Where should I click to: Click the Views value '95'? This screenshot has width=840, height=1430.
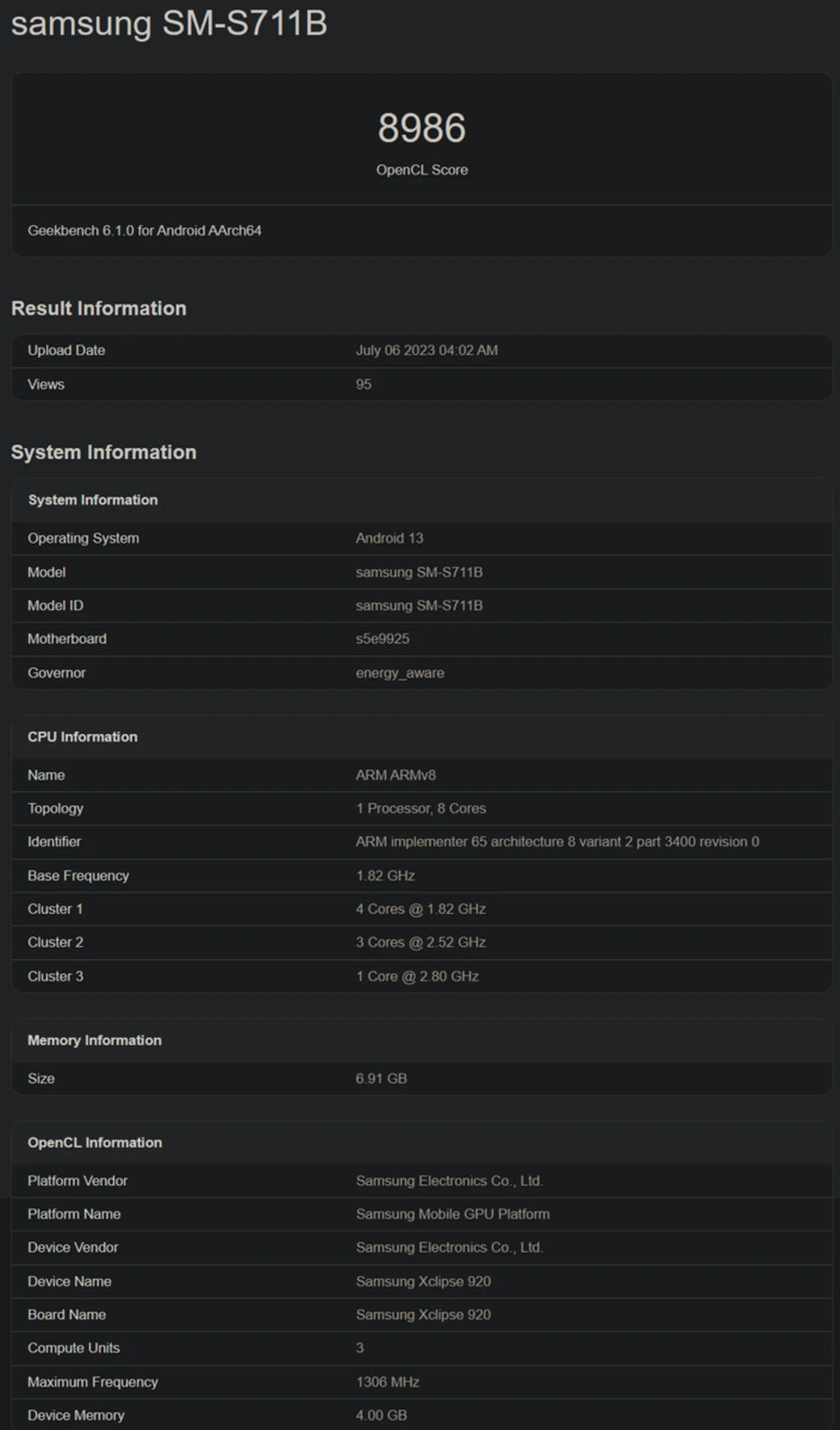(x=363, y=384)
